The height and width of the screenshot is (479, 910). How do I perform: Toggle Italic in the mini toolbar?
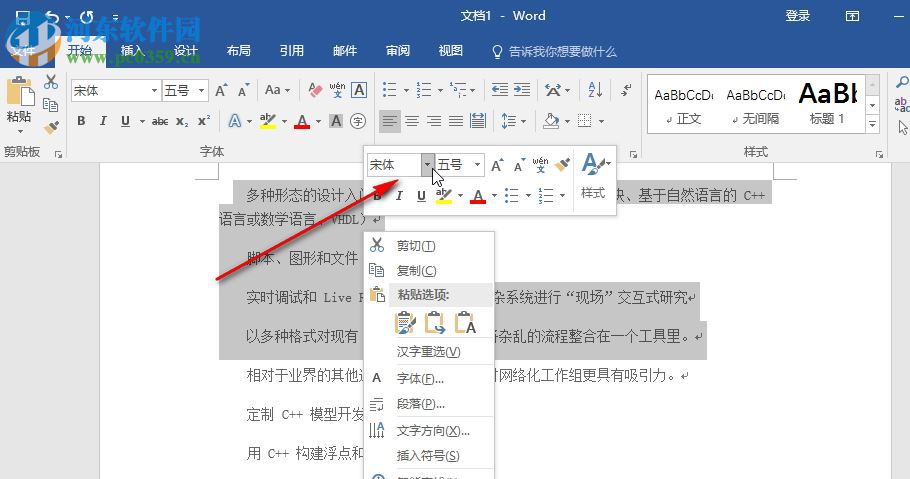[399, 196]
